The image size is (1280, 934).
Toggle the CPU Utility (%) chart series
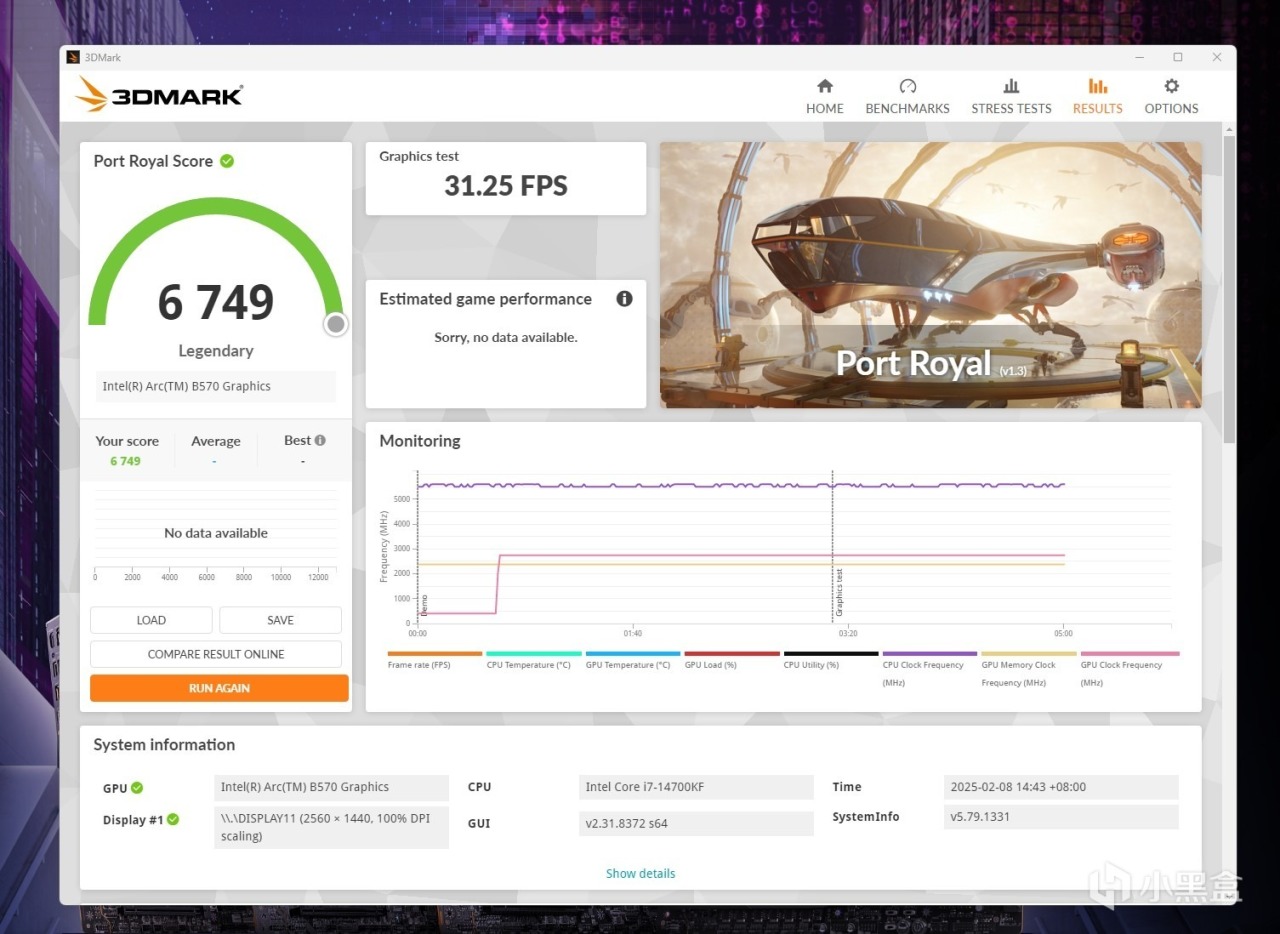pos(831,660)
